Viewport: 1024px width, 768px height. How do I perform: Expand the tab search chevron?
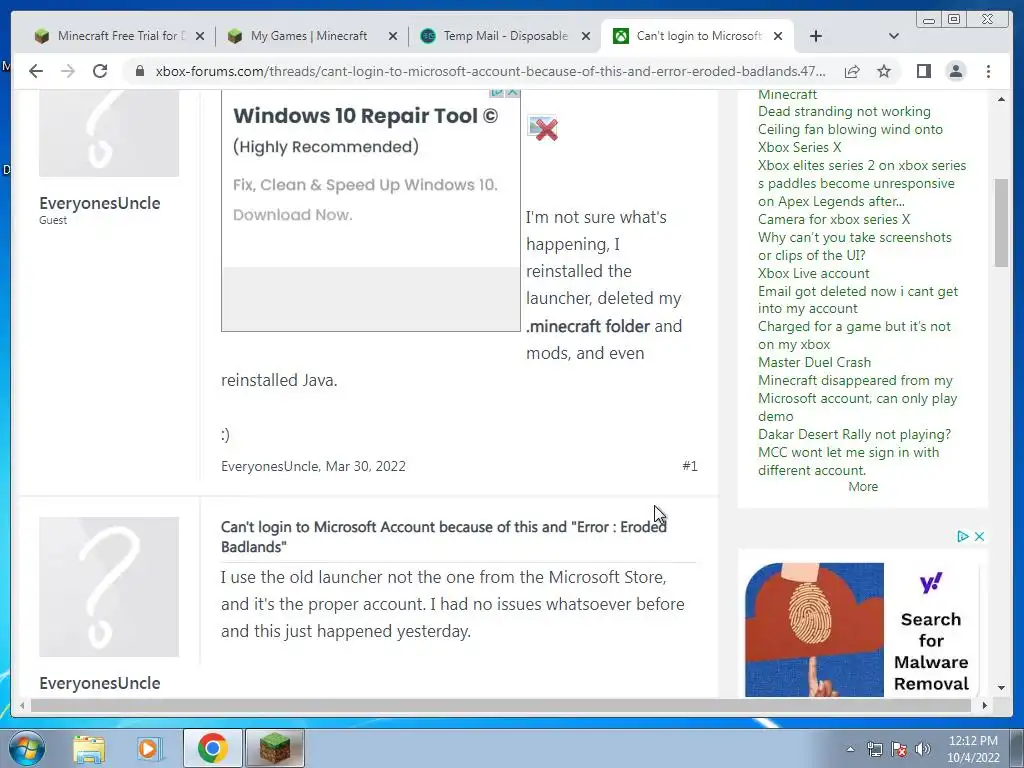893,36
